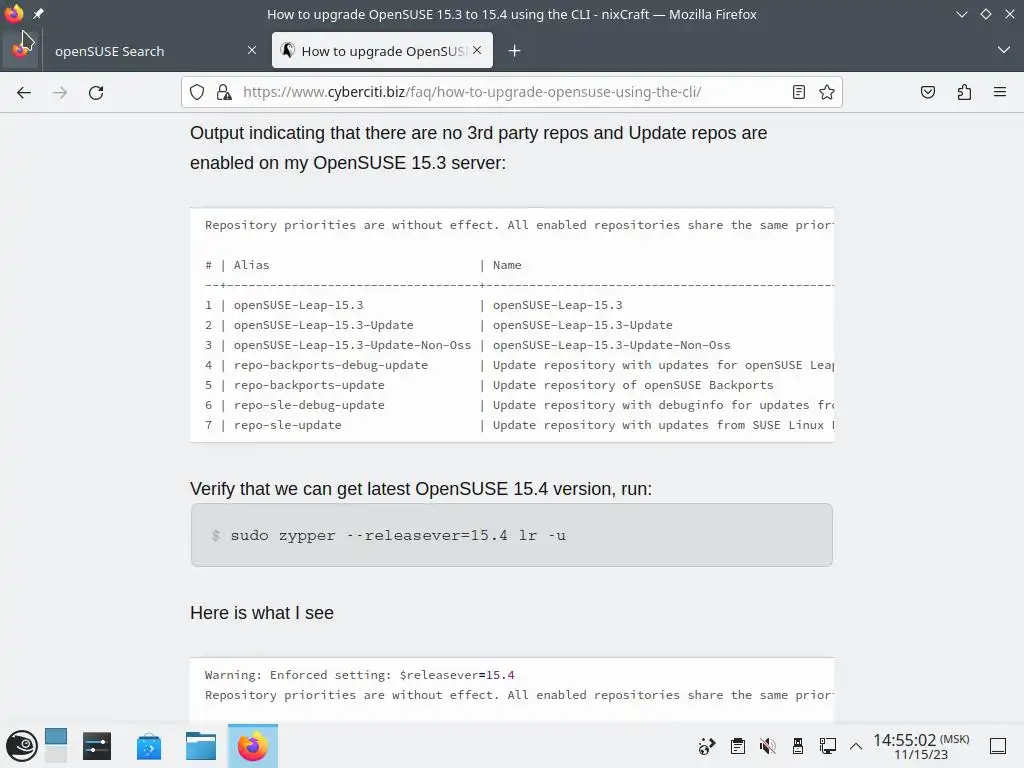Open the tracking protection shield

click(197, 92)
